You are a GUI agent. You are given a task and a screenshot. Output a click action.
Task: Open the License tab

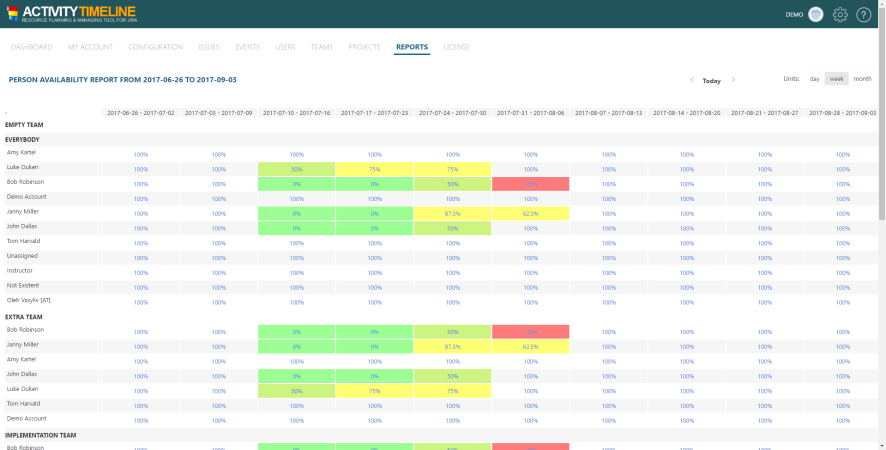click(x=456, y=47)
